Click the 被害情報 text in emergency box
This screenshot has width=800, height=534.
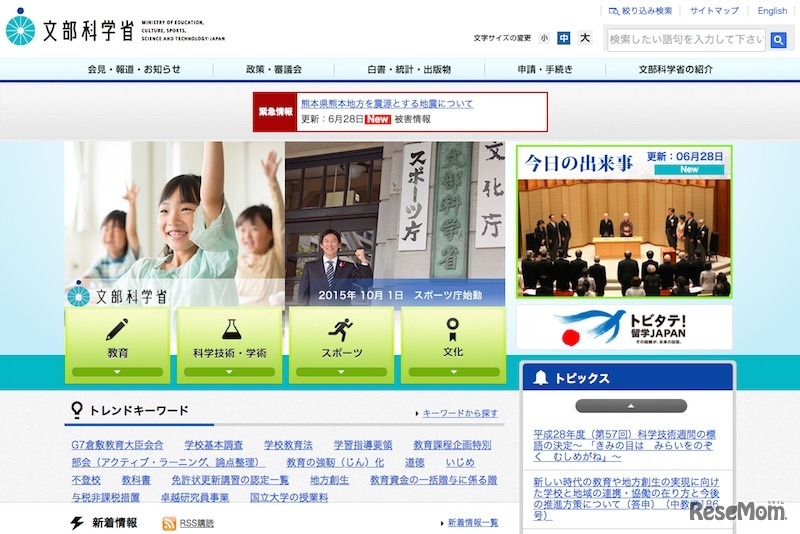[412, 119]
